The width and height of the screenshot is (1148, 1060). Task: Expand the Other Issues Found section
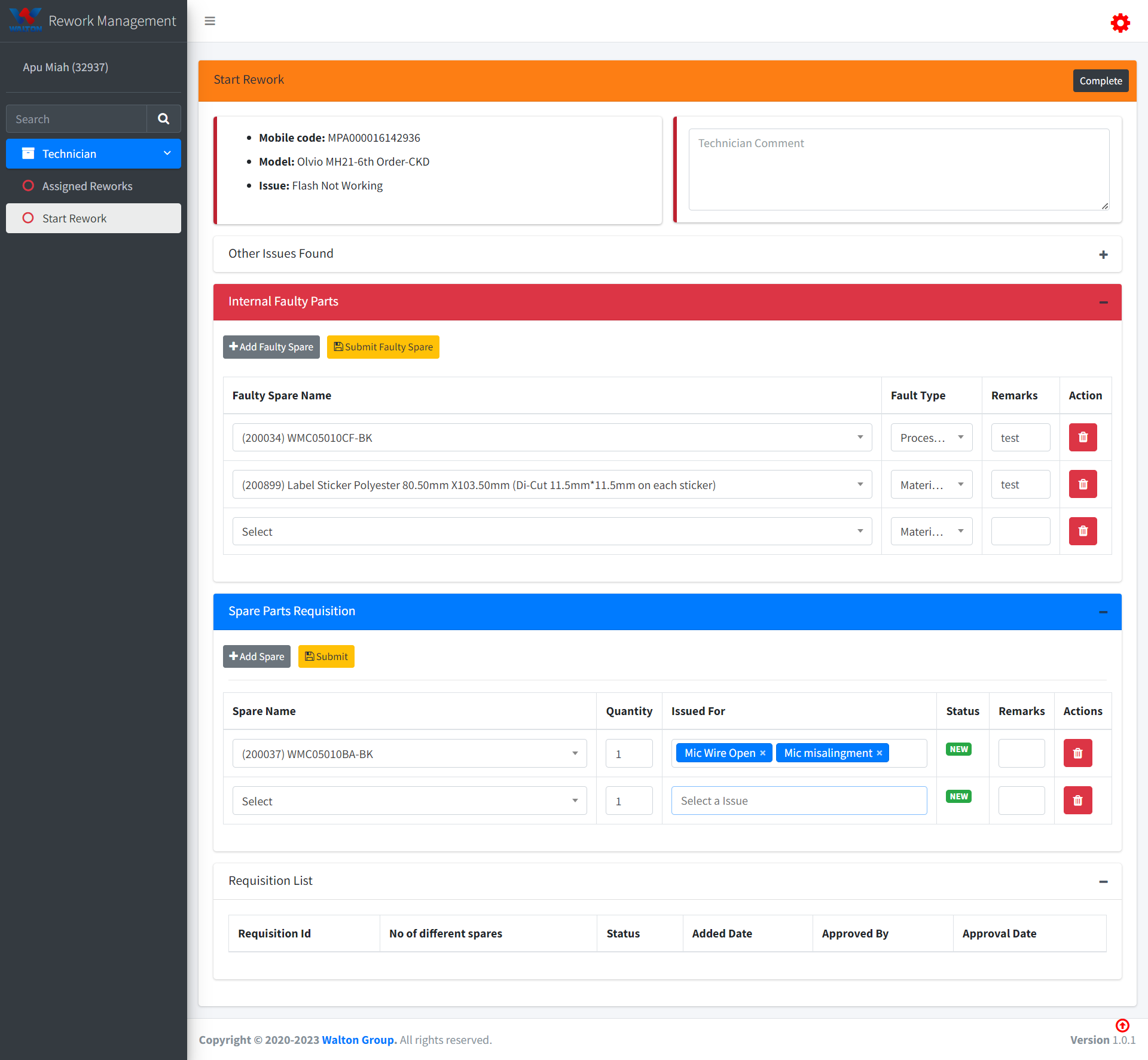point(1103,255)
